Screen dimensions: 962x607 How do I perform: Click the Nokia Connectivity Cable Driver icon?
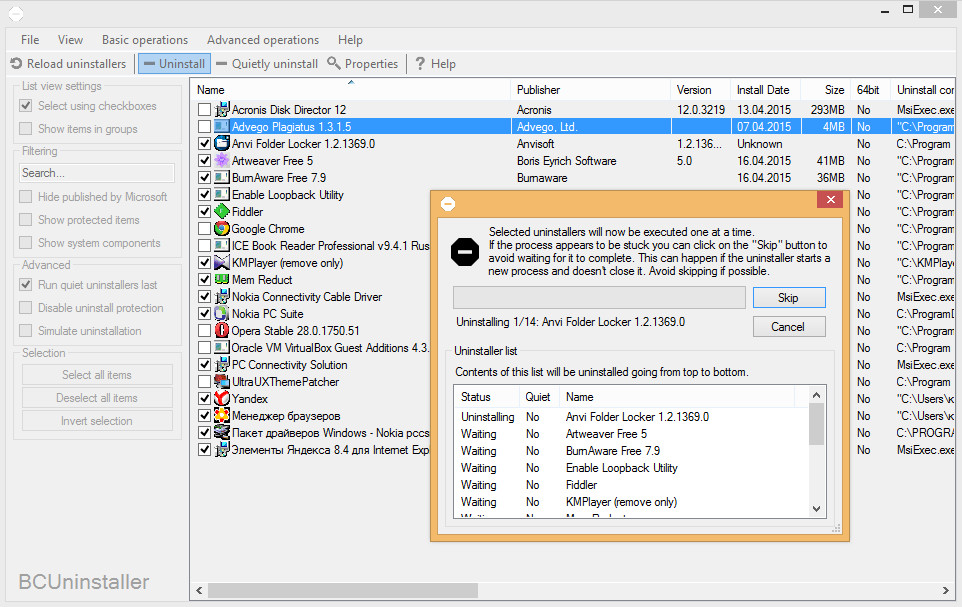[221, 296]
